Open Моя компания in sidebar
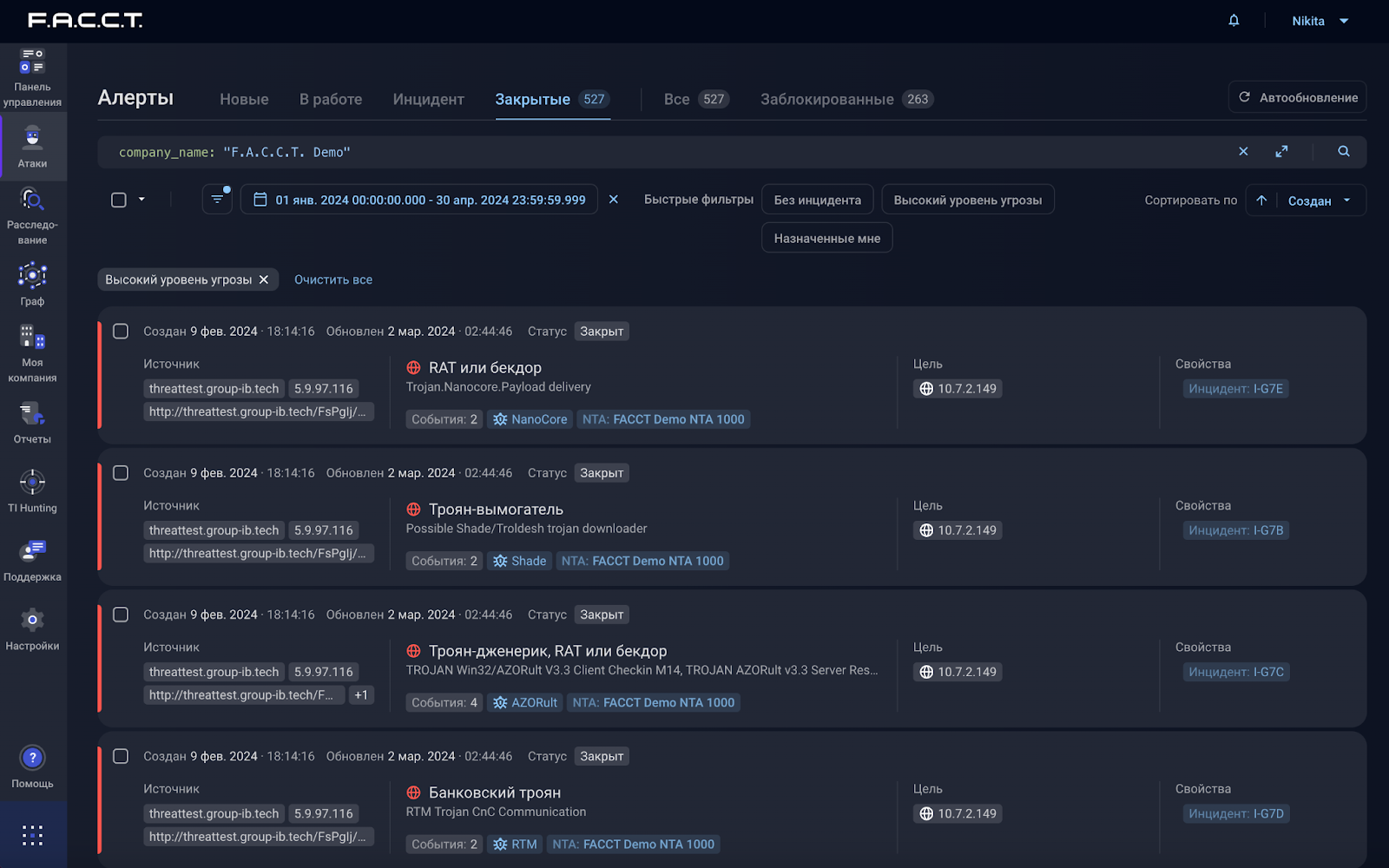The image size is (1389, 868). click(32, 353)
